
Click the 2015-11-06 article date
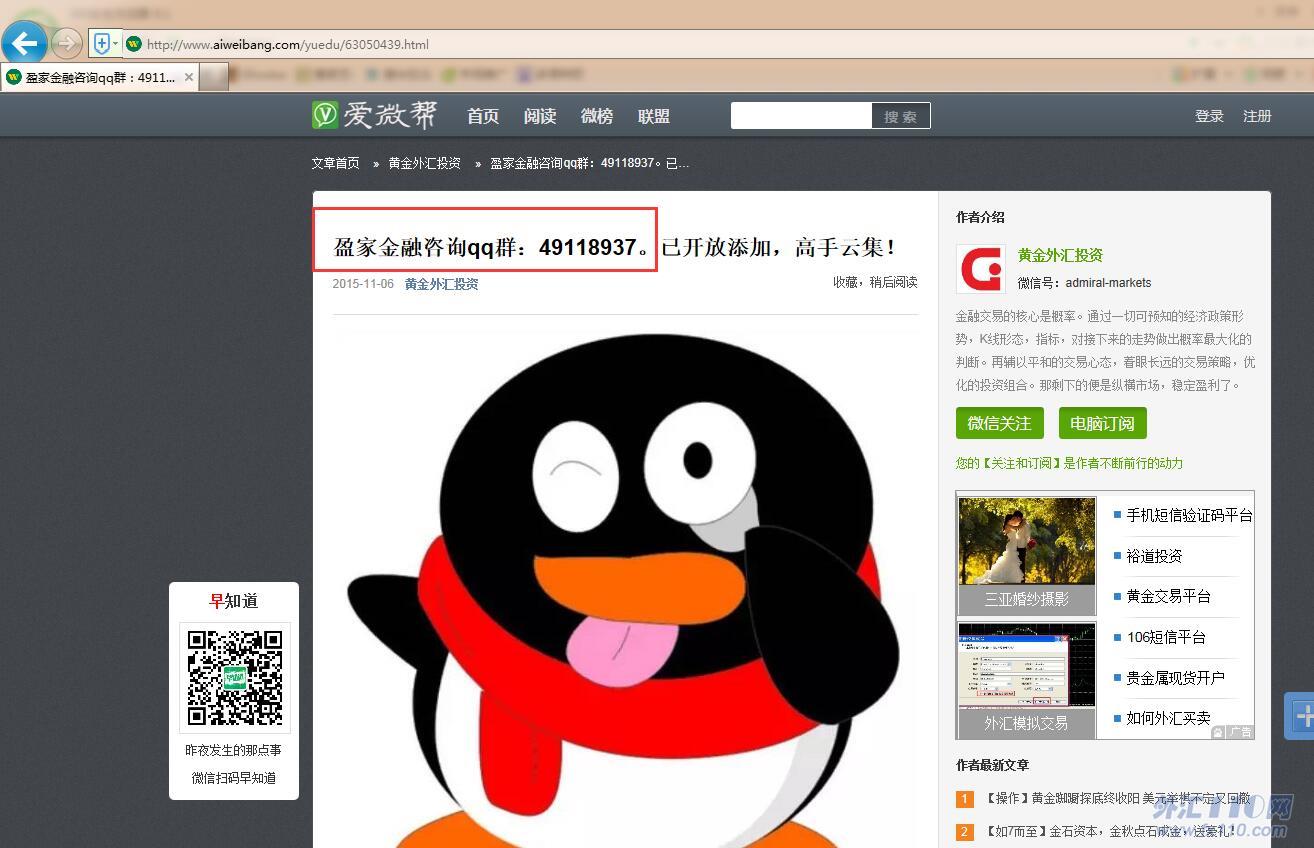pyautogui.click(x=363, y=284)
